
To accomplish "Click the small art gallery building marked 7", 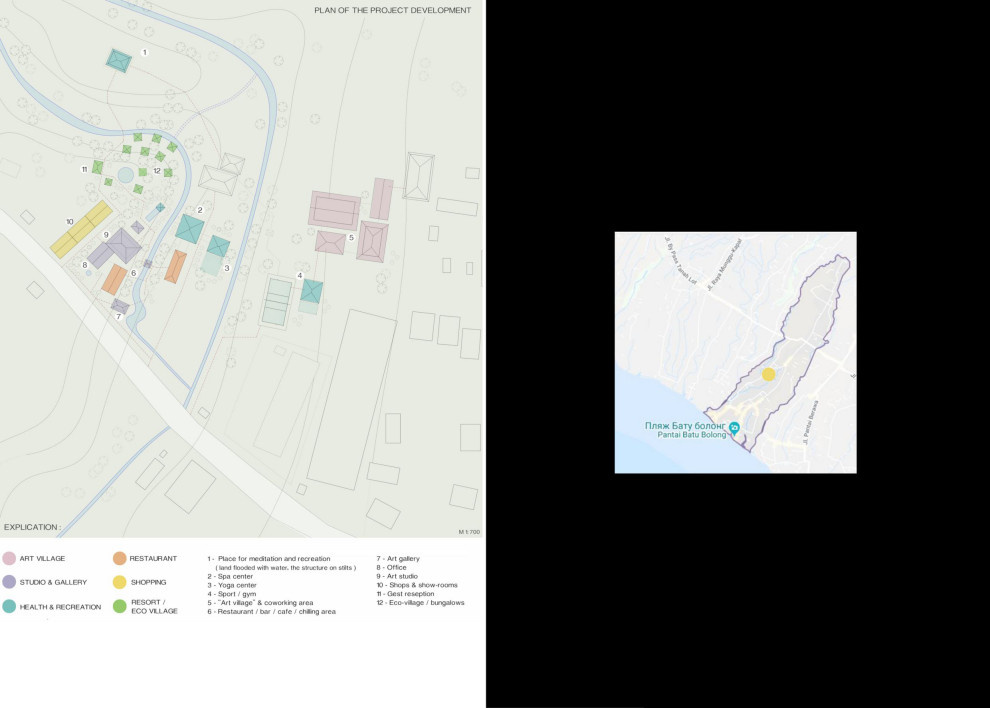I will pyautogui.click(x=120, y=305).
